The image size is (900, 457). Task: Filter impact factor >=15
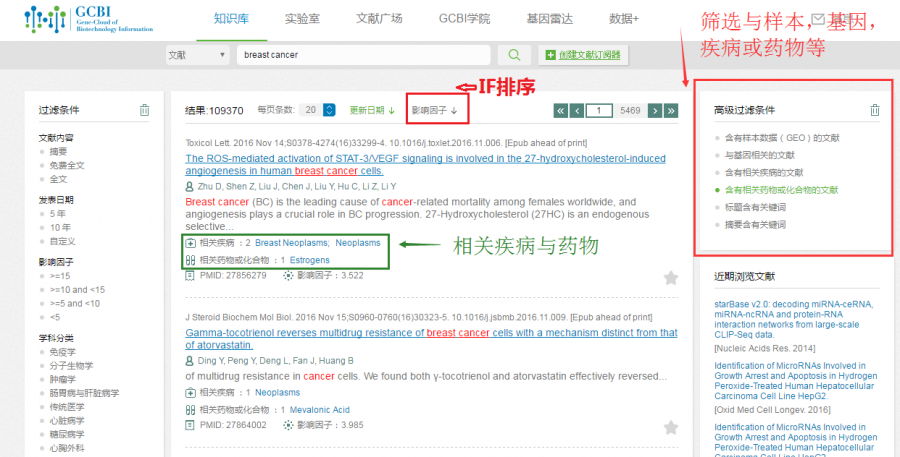tap(60, 276)
